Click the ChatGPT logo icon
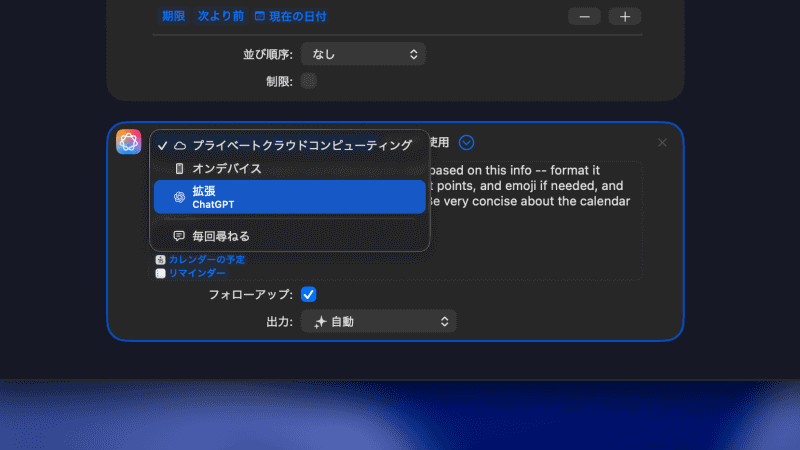 click(x=179, y=197)
